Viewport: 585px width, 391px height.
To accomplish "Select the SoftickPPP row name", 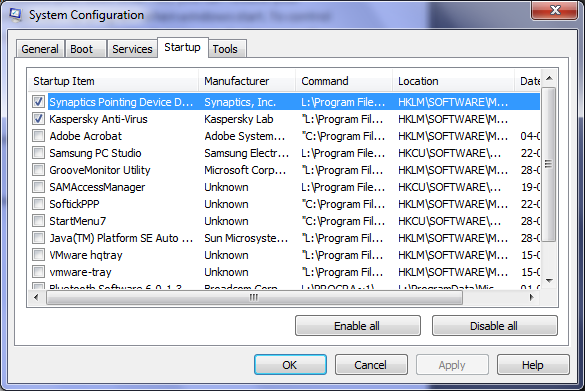I will (x=74, y=204).
